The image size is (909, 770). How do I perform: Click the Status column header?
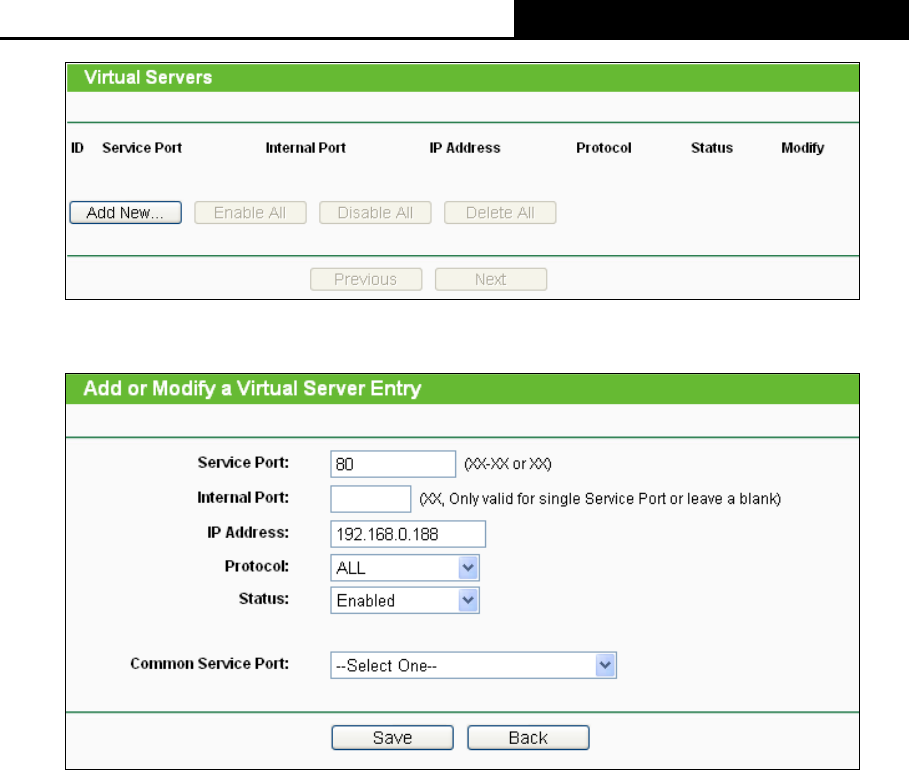712,148
